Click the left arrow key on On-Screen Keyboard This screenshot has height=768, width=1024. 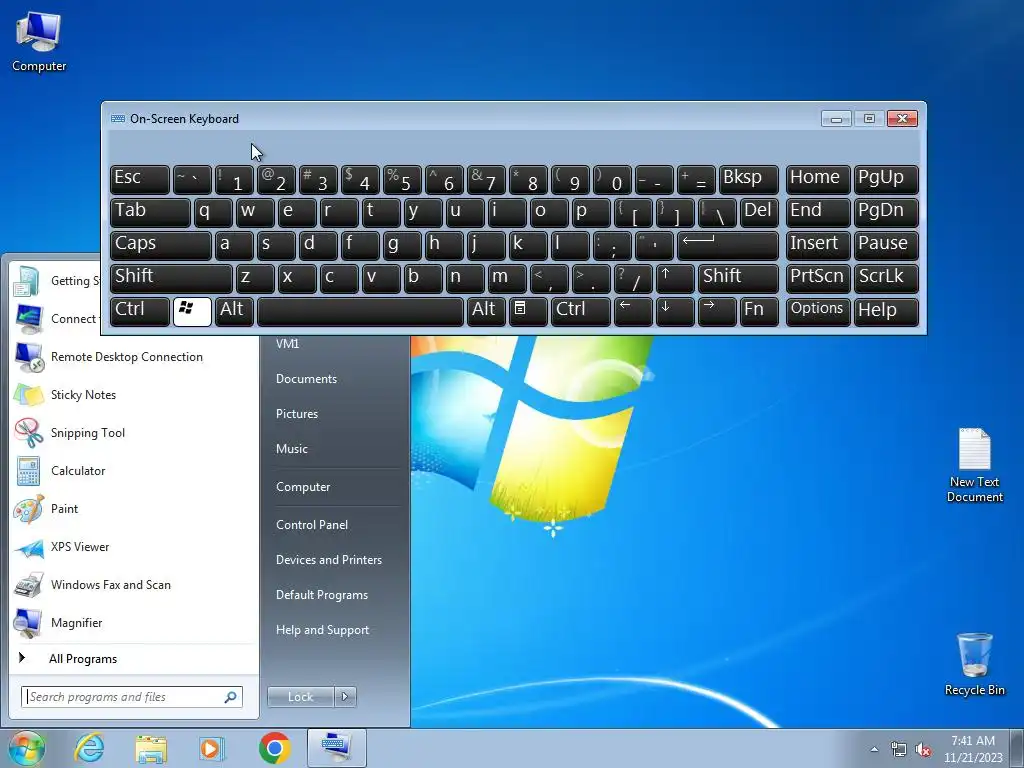point(633,311)
